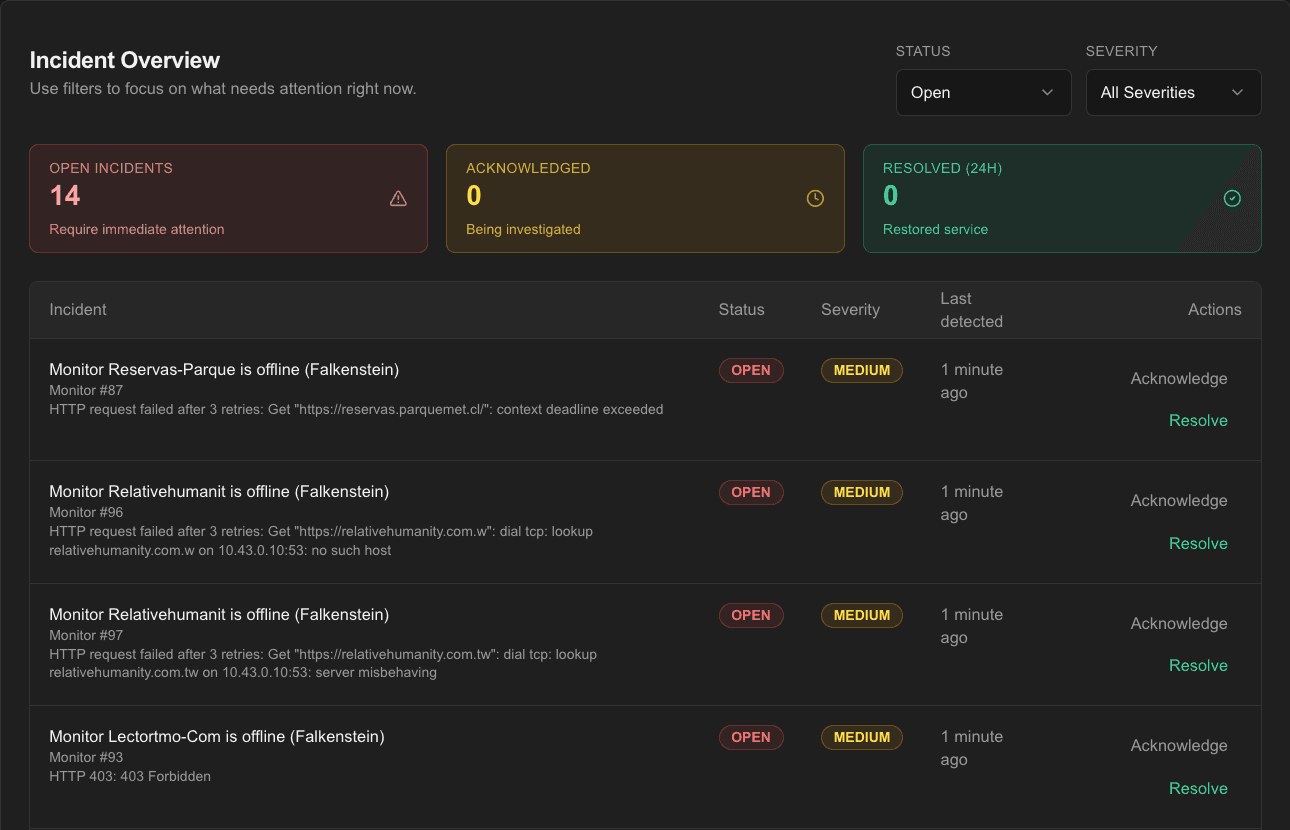Open the Status filter showing Open
1290x830 pixels.
point(983,92)
